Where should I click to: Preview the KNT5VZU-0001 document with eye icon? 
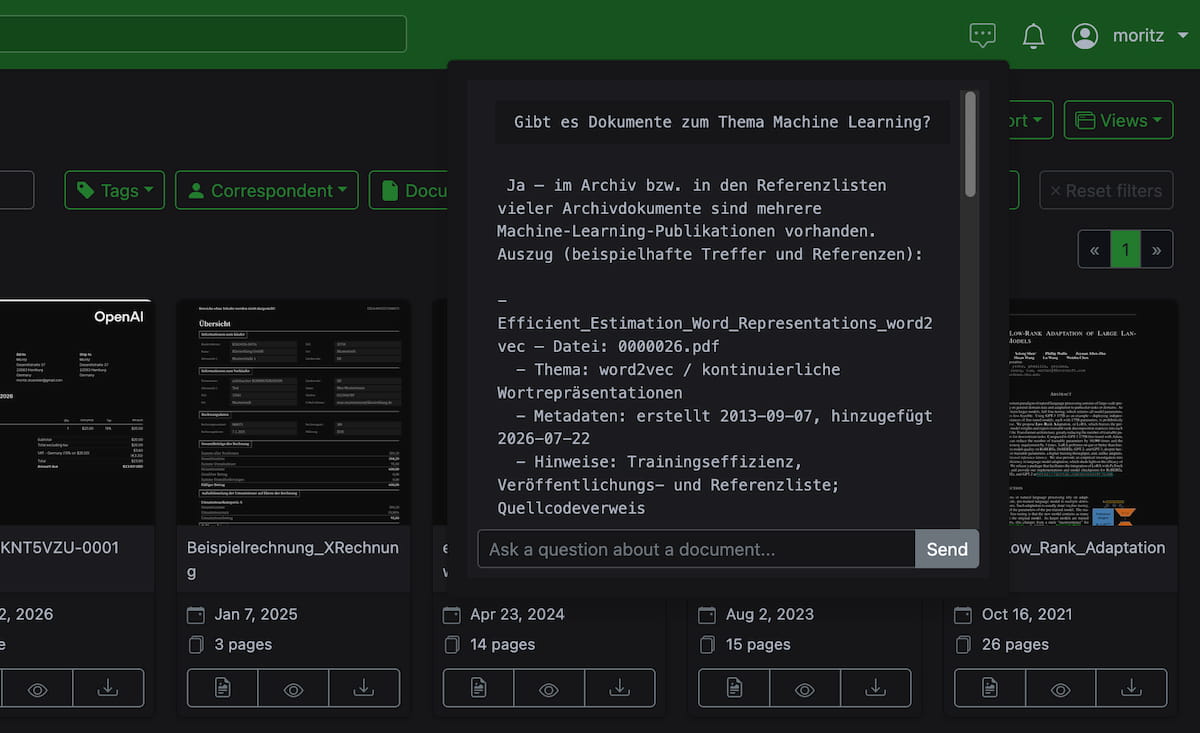pyautogui.click(x=37, y=688)
